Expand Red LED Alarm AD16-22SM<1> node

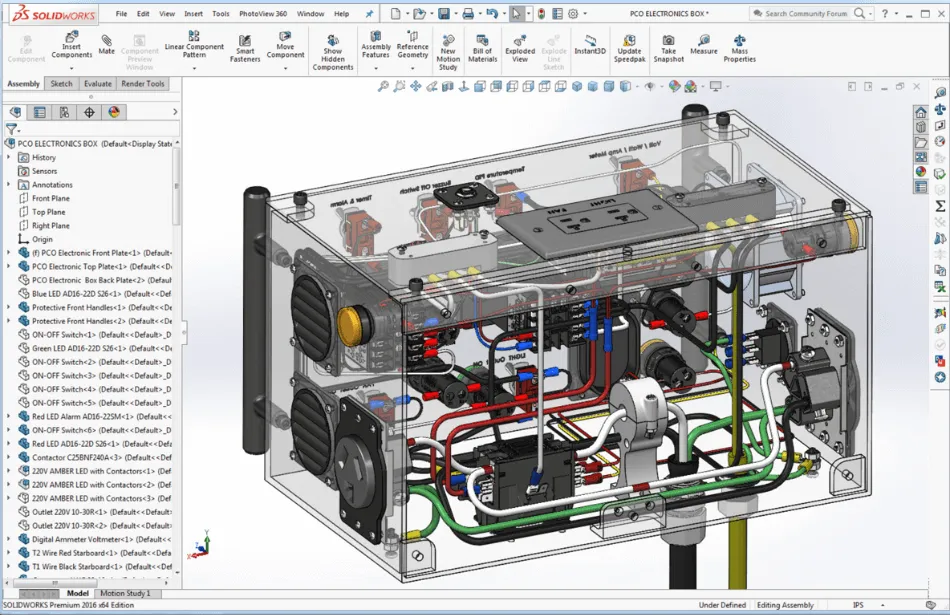8,416
